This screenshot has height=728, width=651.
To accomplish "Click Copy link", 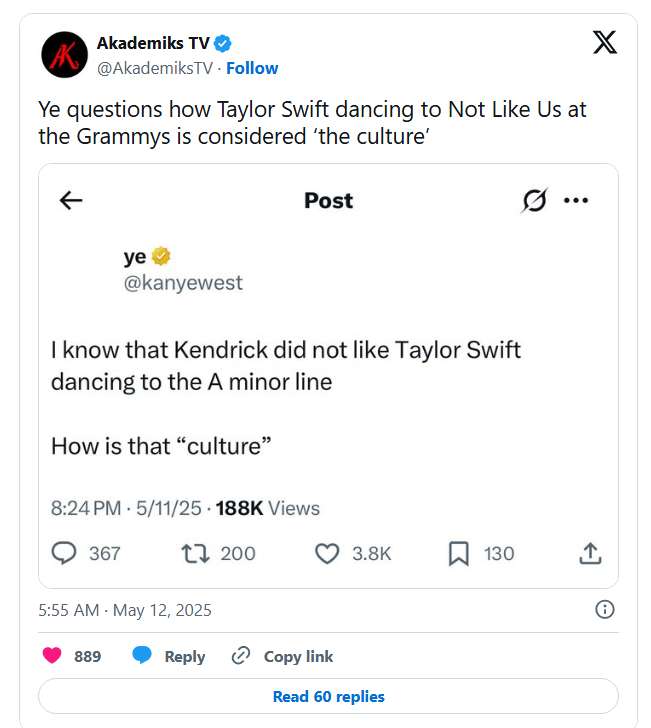I will coord(283,656).
